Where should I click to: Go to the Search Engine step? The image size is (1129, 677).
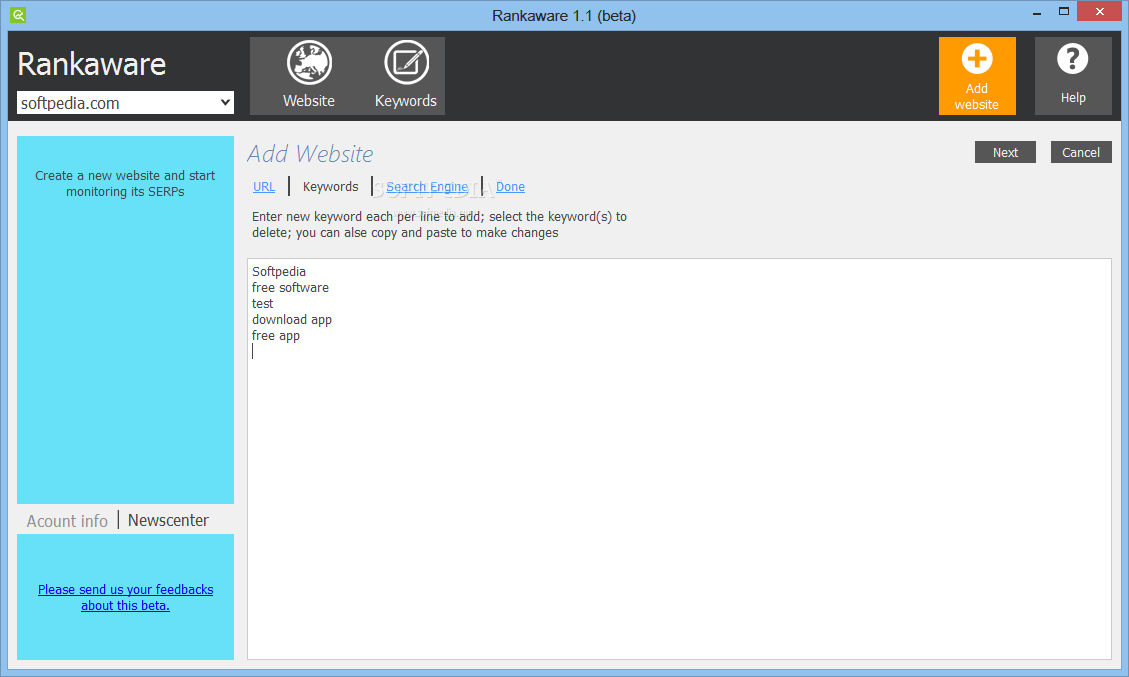[427, 187]
